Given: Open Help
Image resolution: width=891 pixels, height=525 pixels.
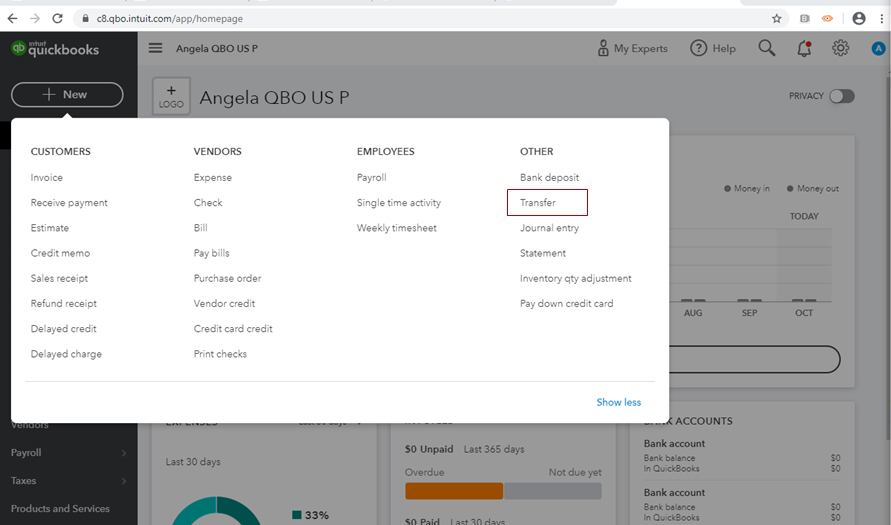Looking at the screenshot, I should (713, 48).
